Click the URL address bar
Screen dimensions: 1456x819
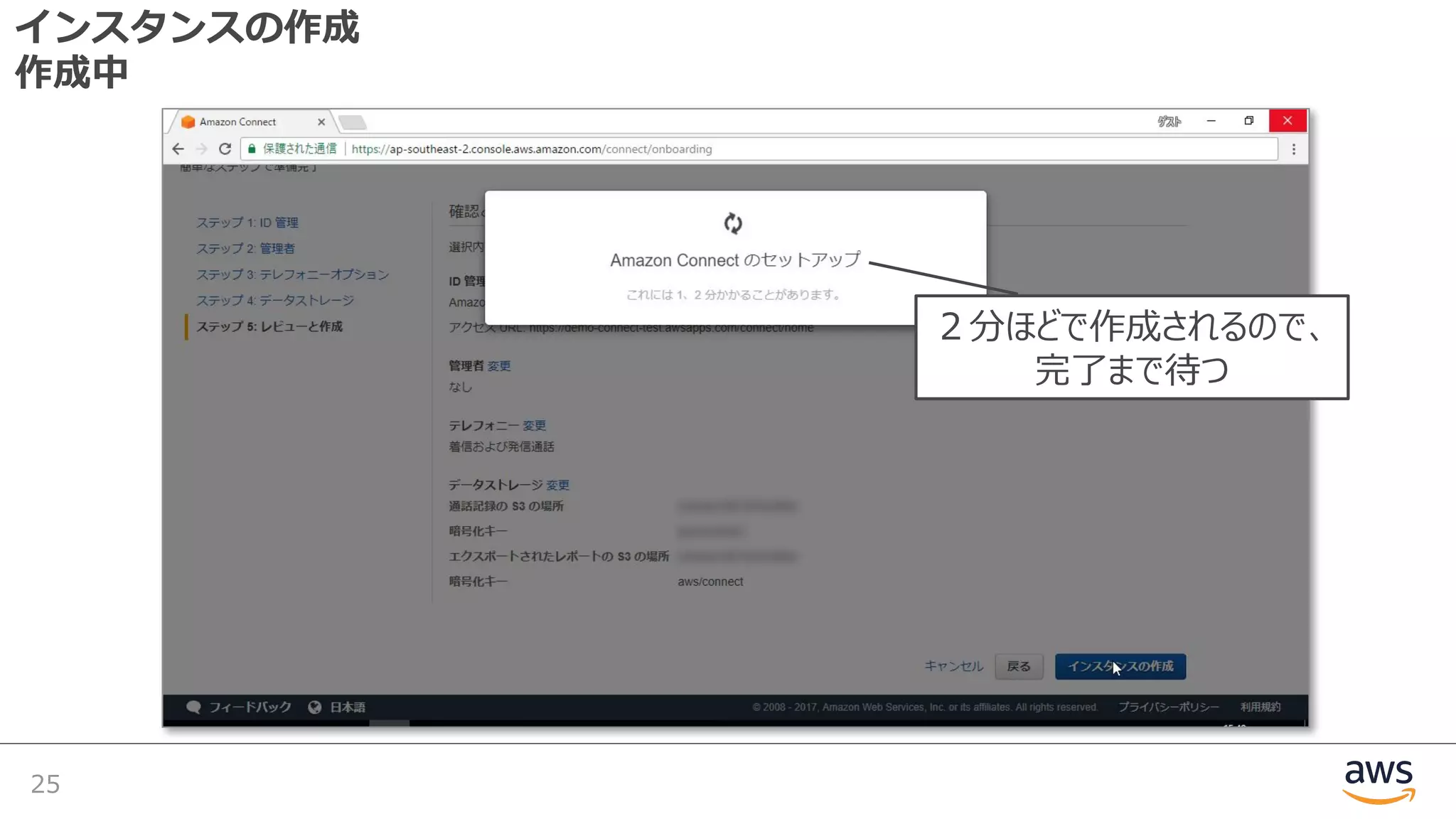pyautogui.click(x=759, y=149)
